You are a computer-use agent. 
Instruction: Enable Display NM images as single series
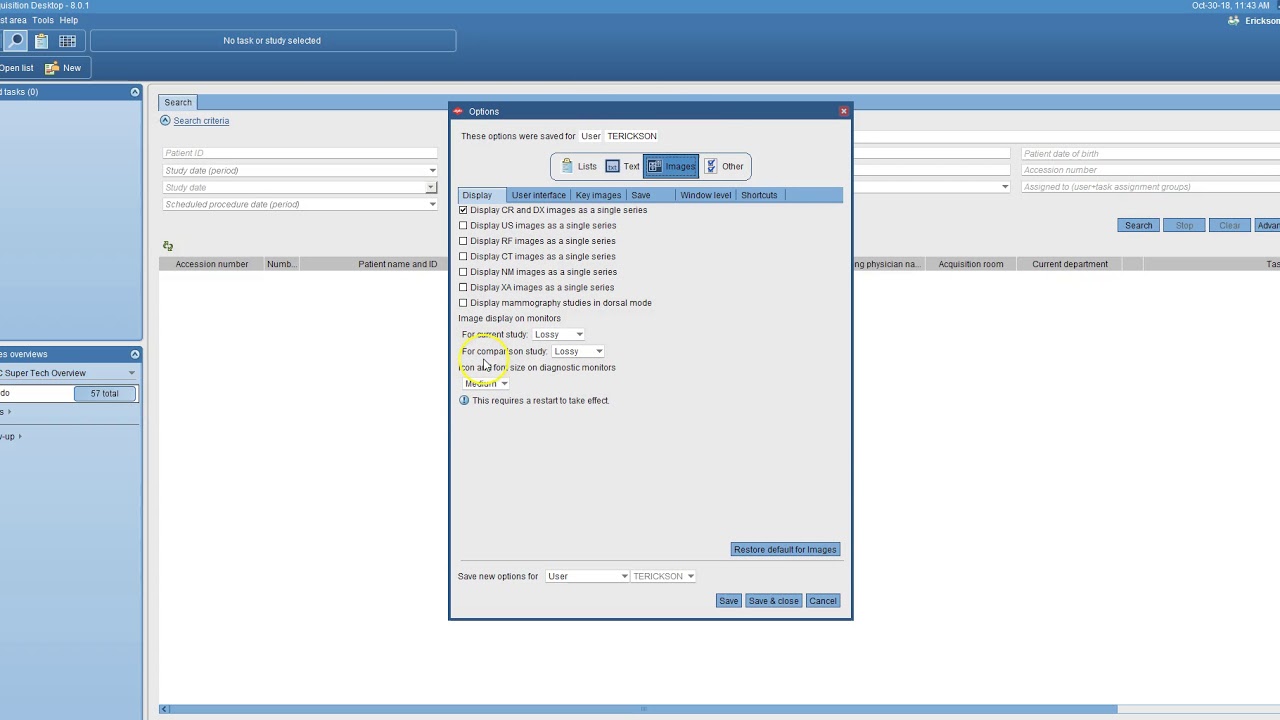coord(463,272)
